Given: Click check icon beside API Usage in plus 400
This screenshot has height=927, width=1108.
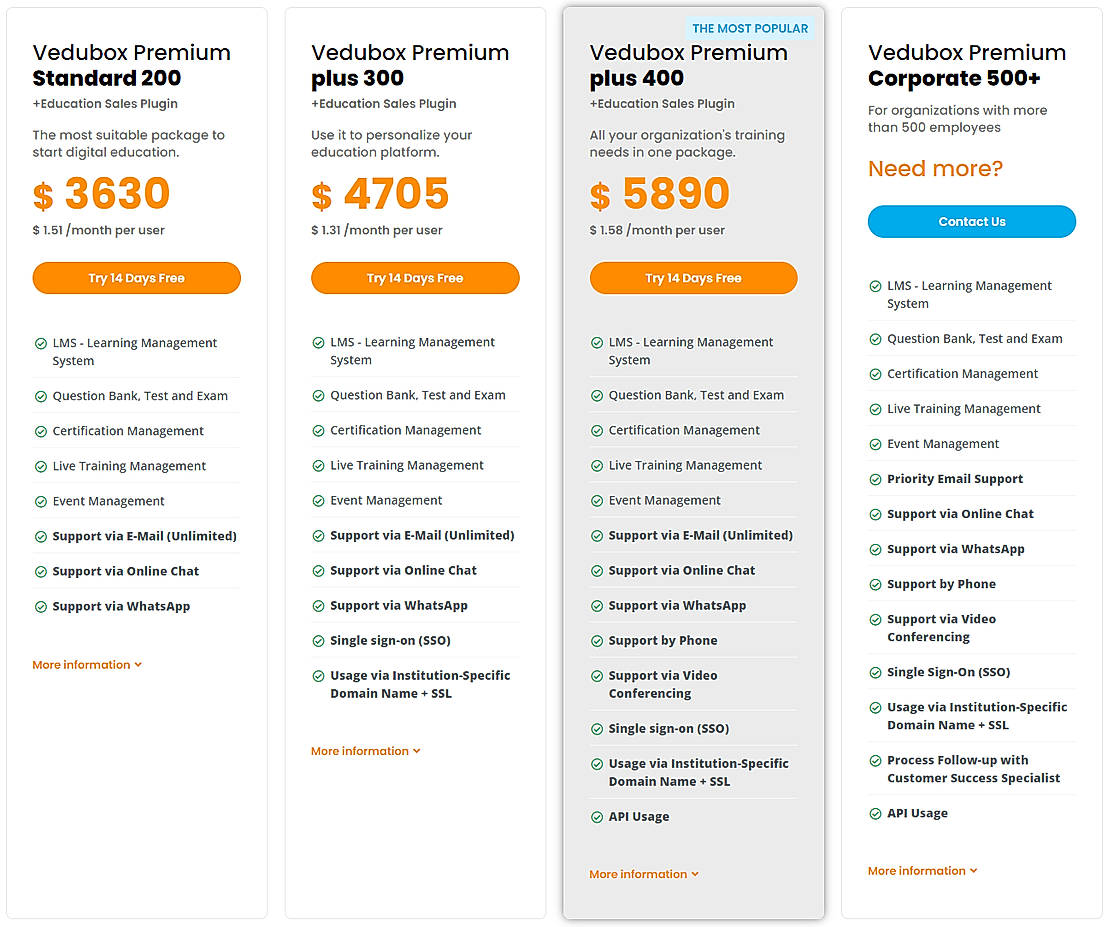Looking at the screenshot, I should click(597, 817).
